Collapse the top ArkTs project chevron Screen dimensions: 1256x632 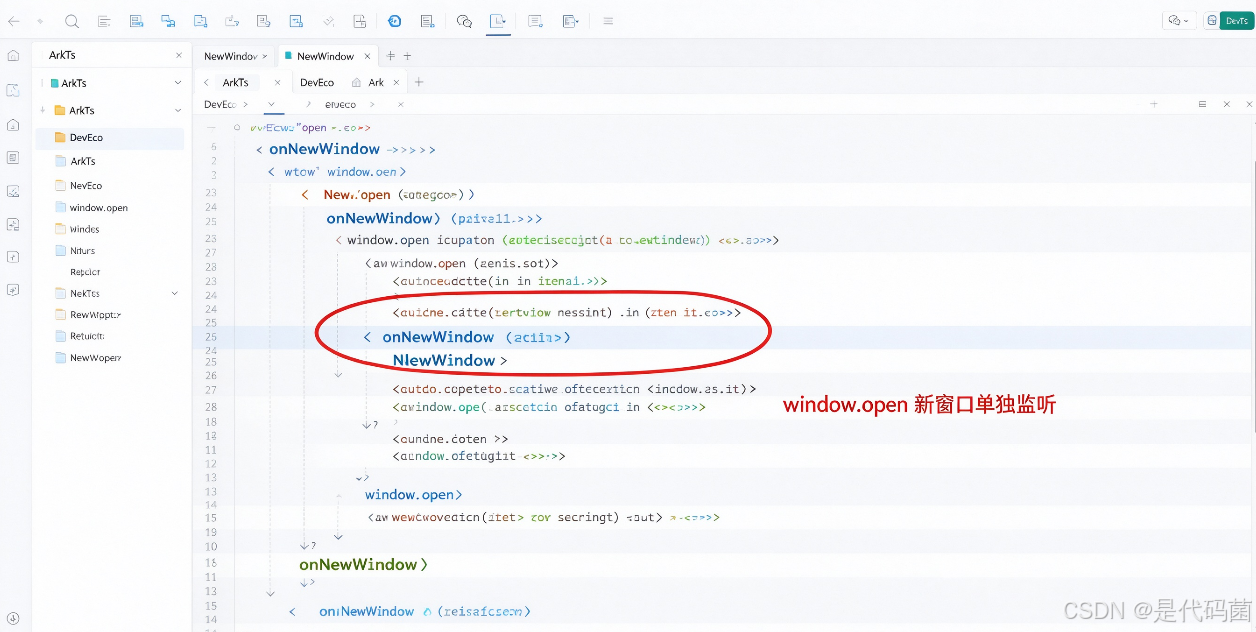(x=178, y=83)
